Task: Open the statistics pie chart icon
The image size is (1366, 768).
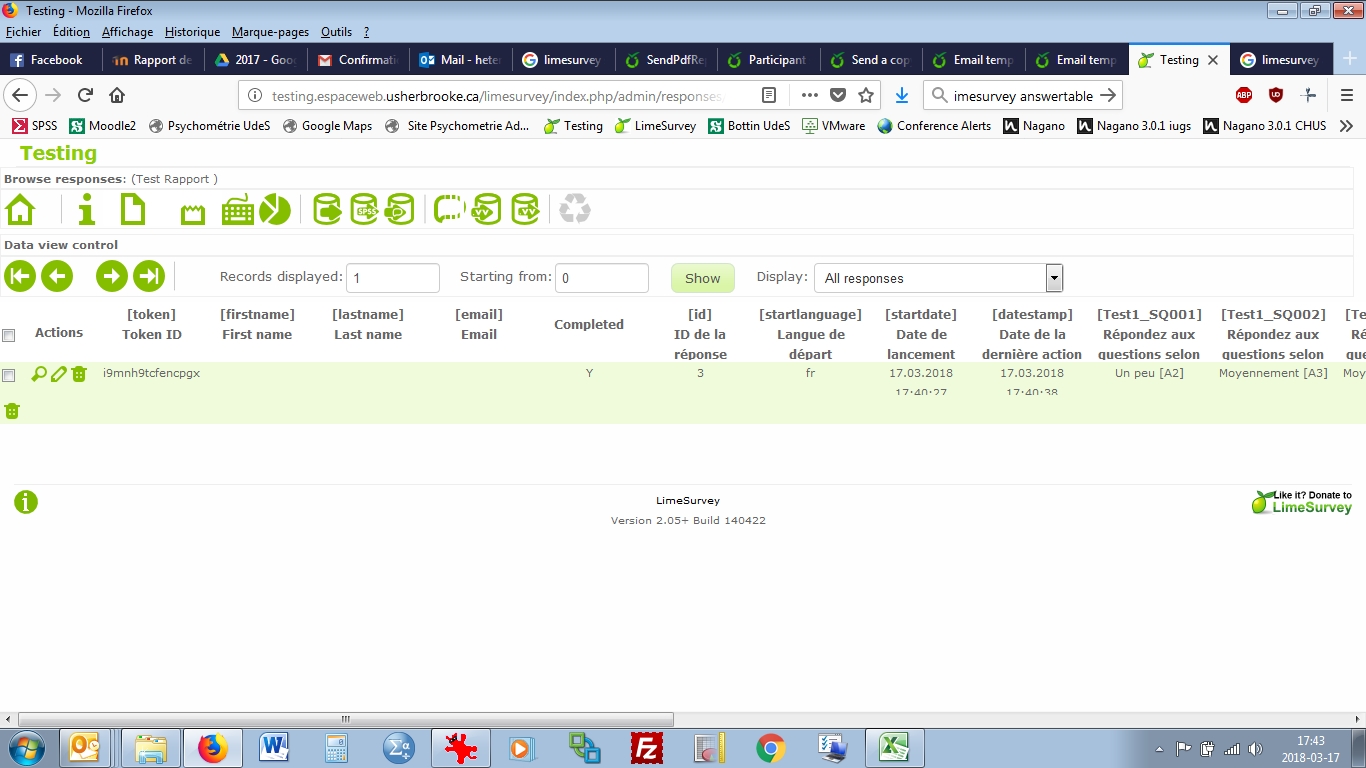Action: pyautogui.click(x=275, y=210)
